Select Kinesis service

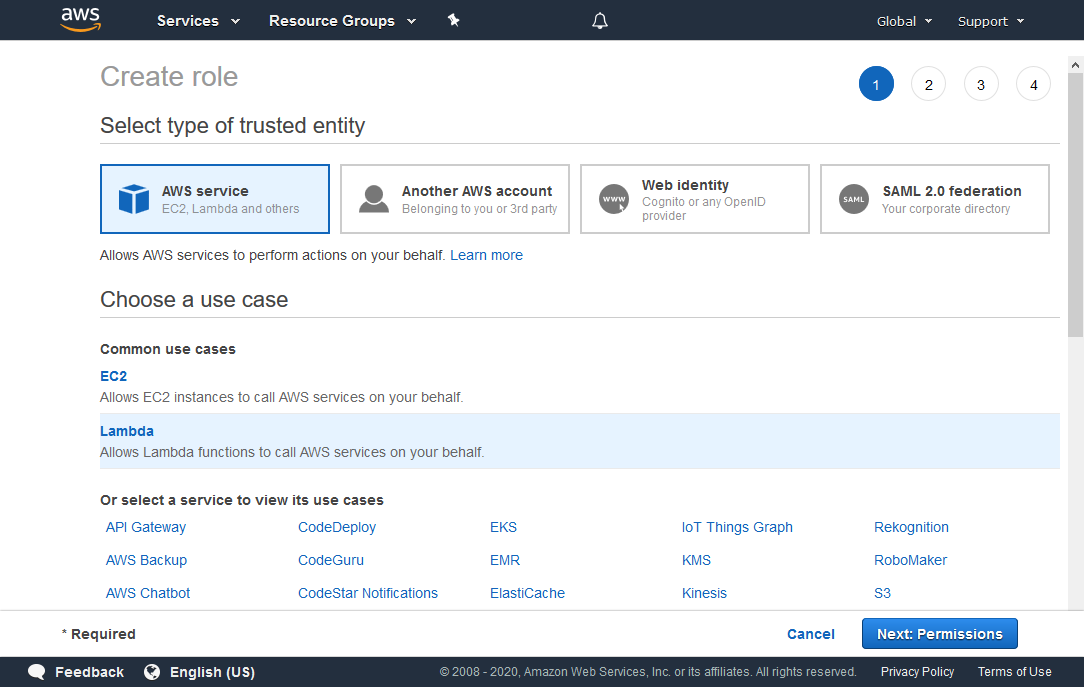click(x=704, y=593)
